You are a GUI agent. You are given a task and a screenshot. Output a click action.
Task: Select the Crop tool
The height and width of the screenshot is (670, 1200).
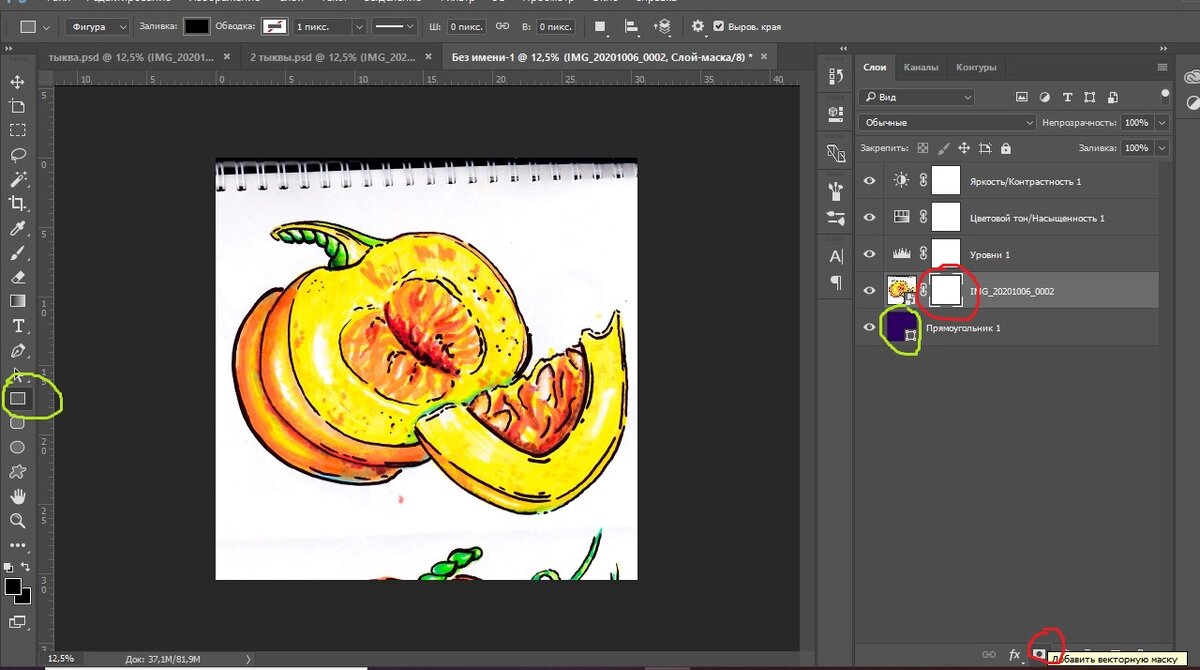(17, 204)
